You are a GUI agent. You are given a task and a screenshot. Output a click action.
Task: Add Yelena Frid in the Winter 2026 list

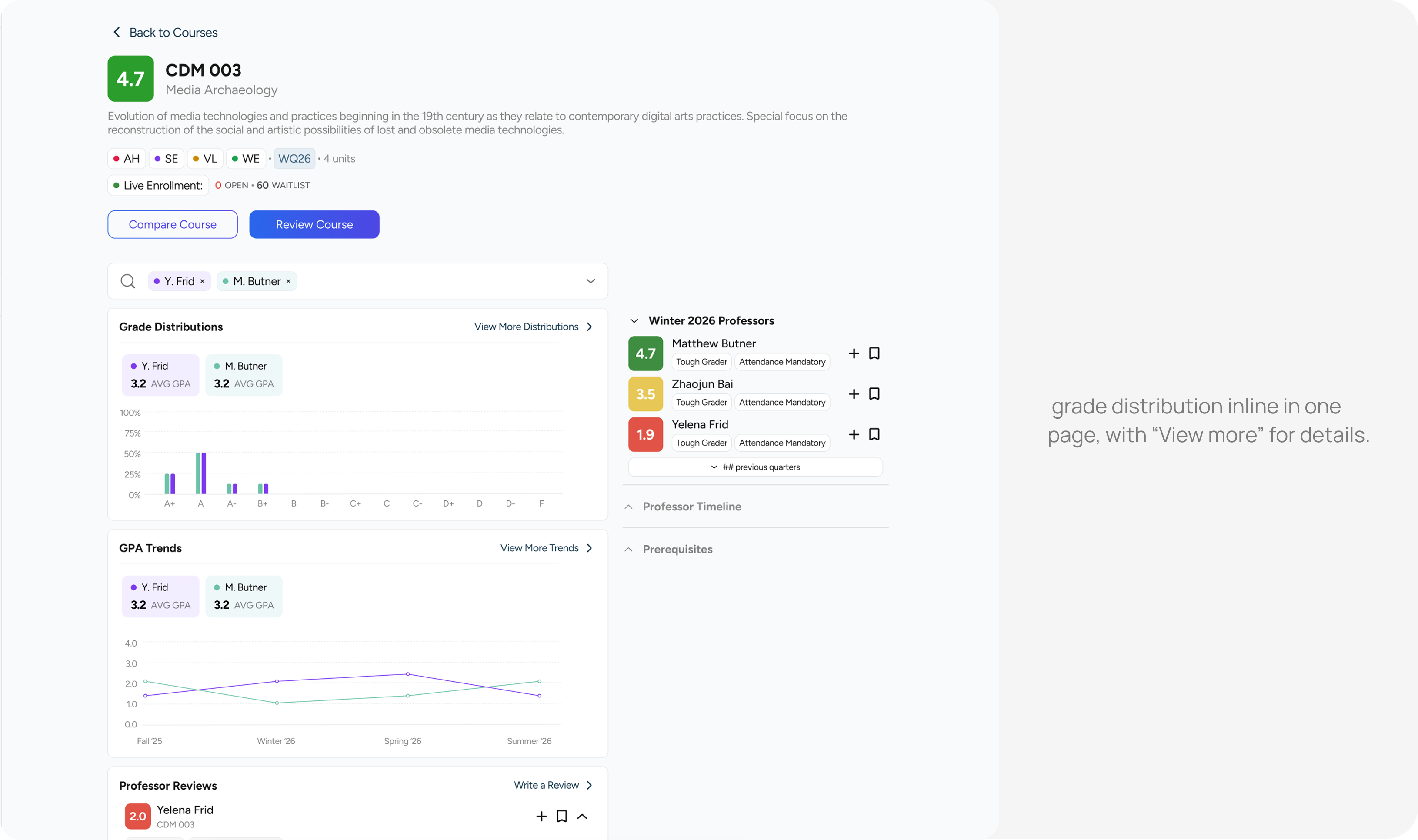854,435
